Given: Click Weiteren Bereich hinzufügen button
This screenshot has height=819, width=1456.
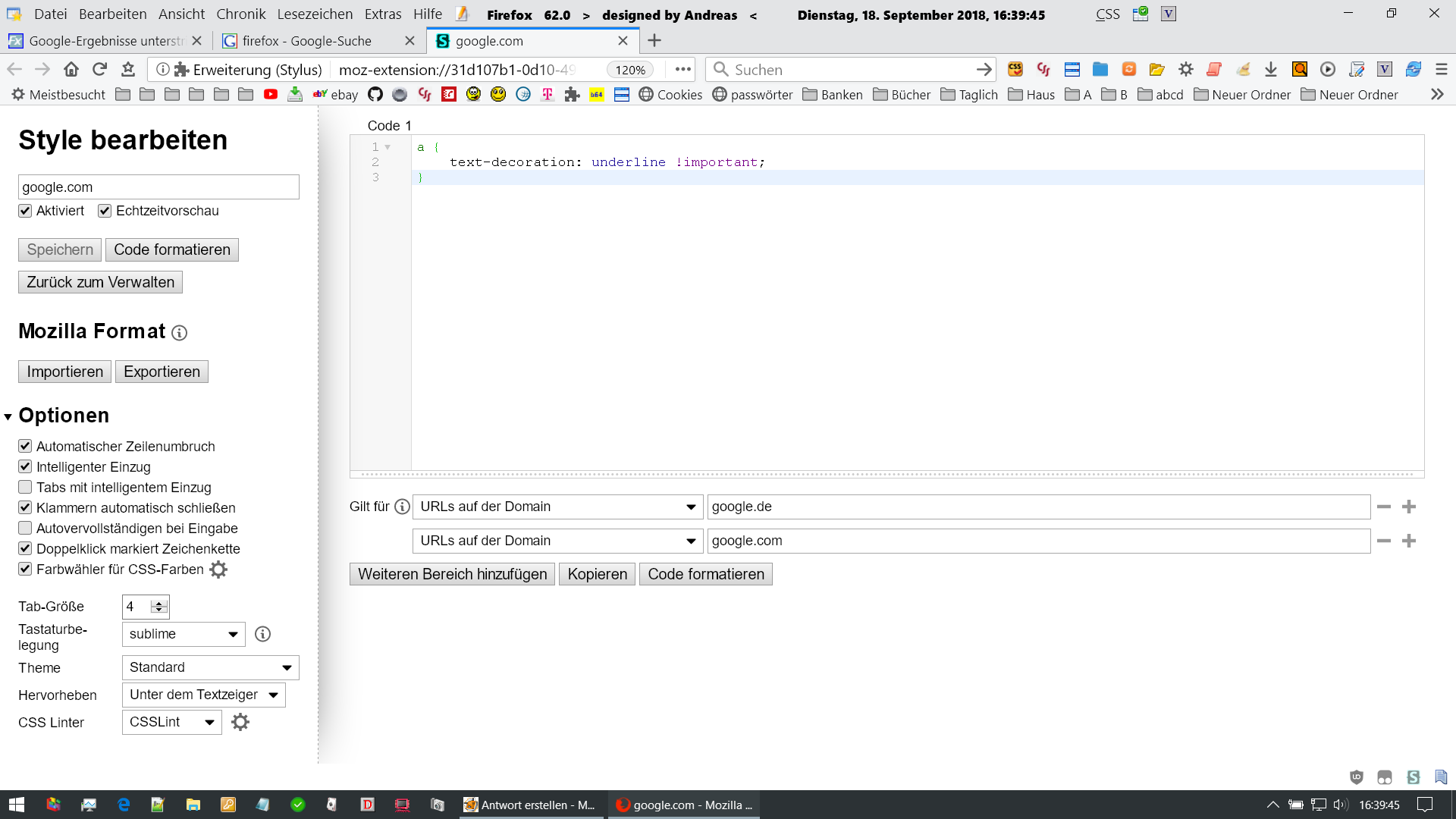Looking at the screenshot, I should [x=452, y=574].
